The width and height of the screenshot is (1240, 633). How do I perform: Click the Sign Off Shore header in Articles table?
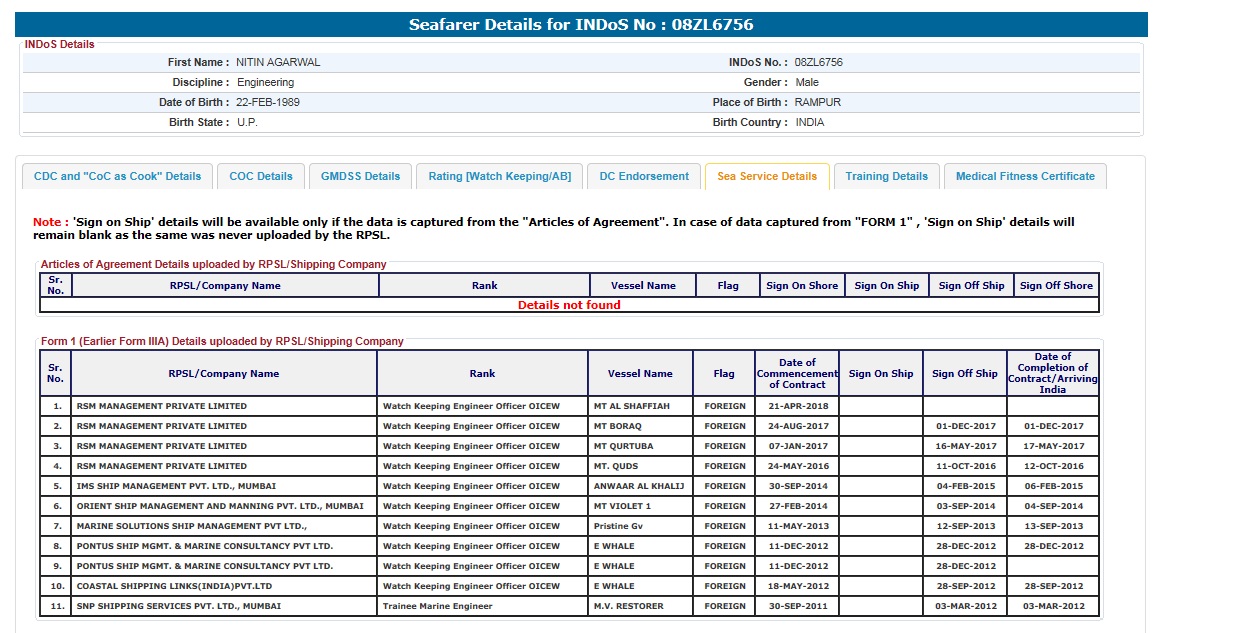(x=1056, y=286)
